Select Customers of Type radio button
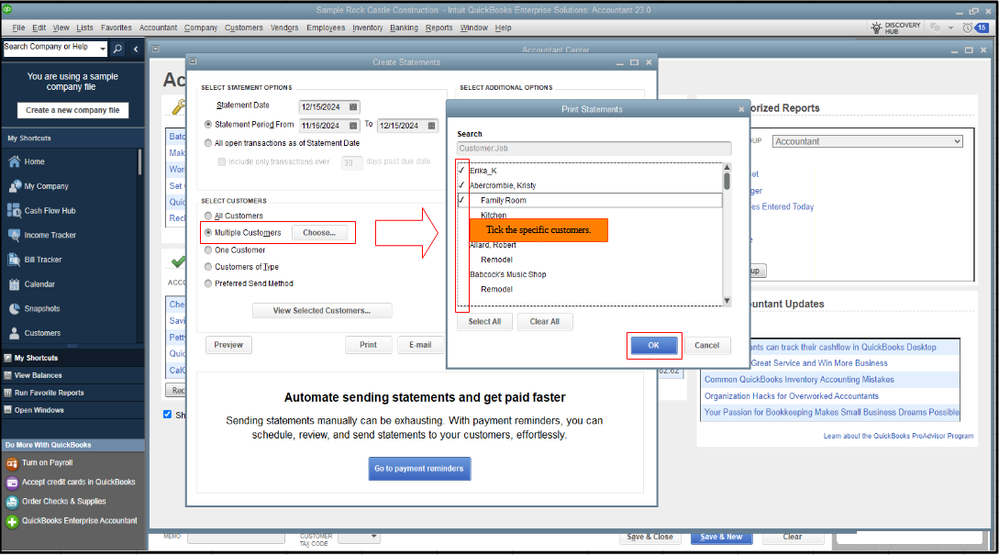The image size is (999, 555). point(208,267)
